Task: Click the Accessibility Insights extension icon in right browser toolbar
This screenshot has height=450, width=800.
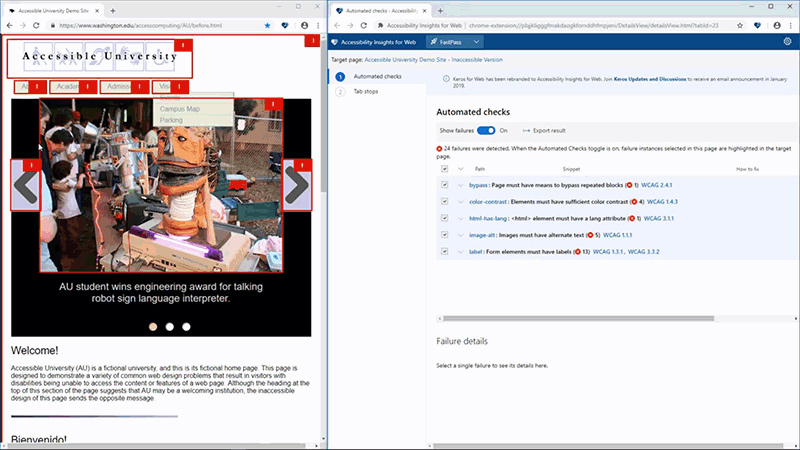Action: click(x=757, y=24)
